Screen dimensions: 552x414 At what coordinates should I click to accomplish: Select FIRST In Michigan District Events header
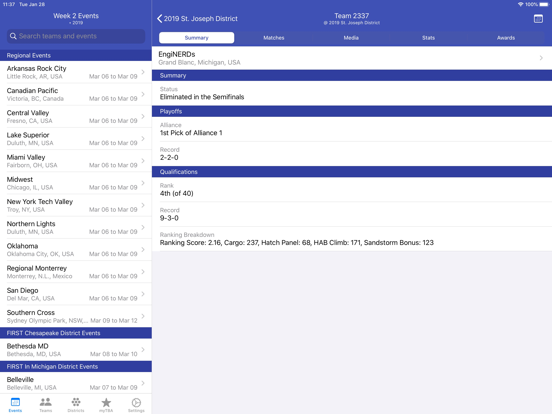[x=76, y=366]
